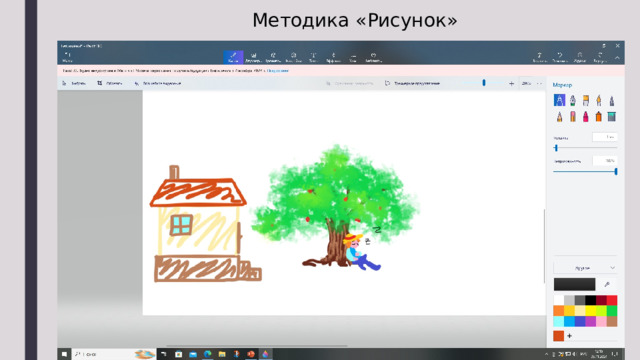The width and height of the screenshot is (640, 360).
Task: Select the Oil brush tool
Action: [x=586, y=100]
